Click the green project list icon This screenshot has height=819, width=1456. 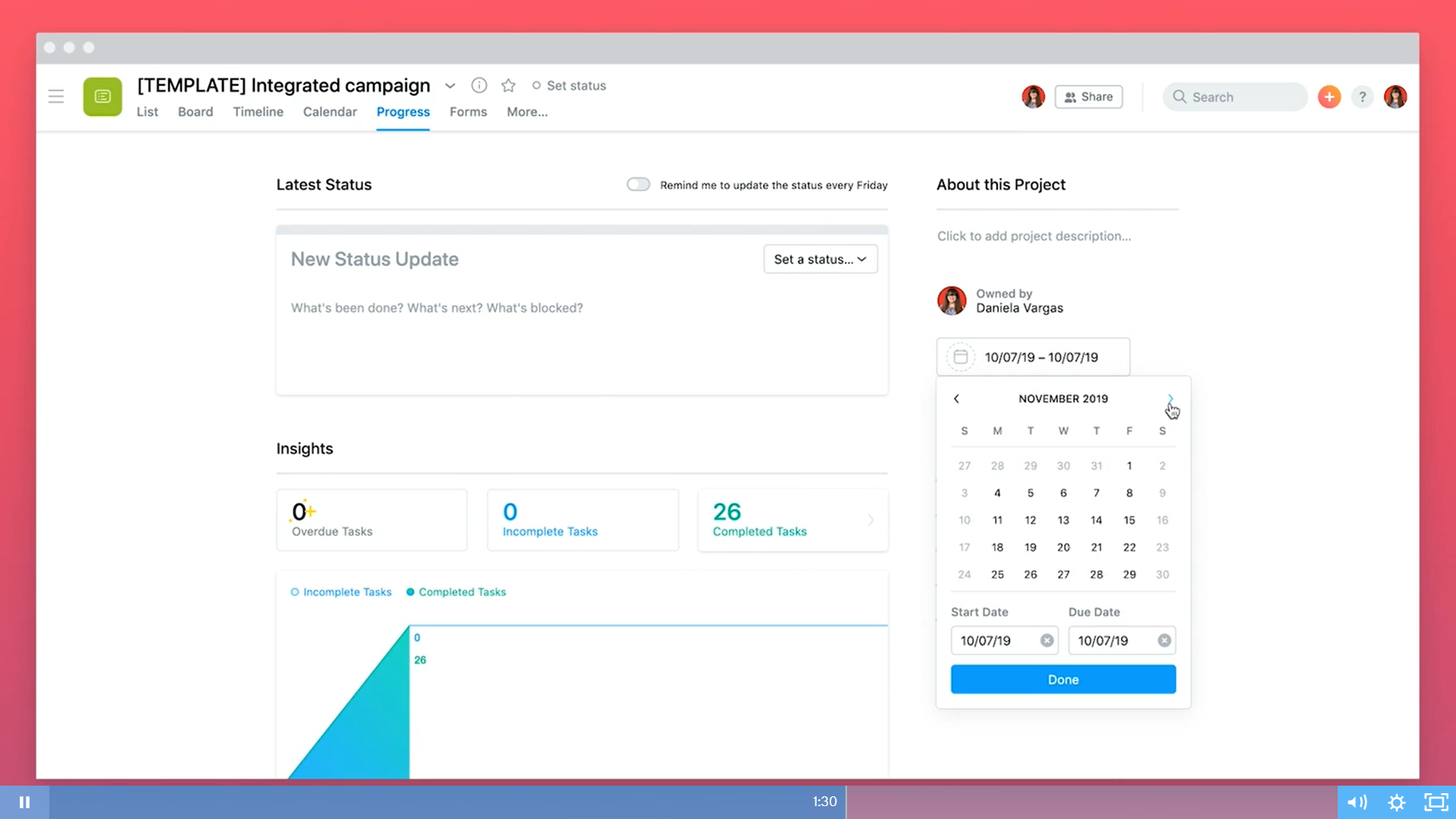(x=102, y=97)
